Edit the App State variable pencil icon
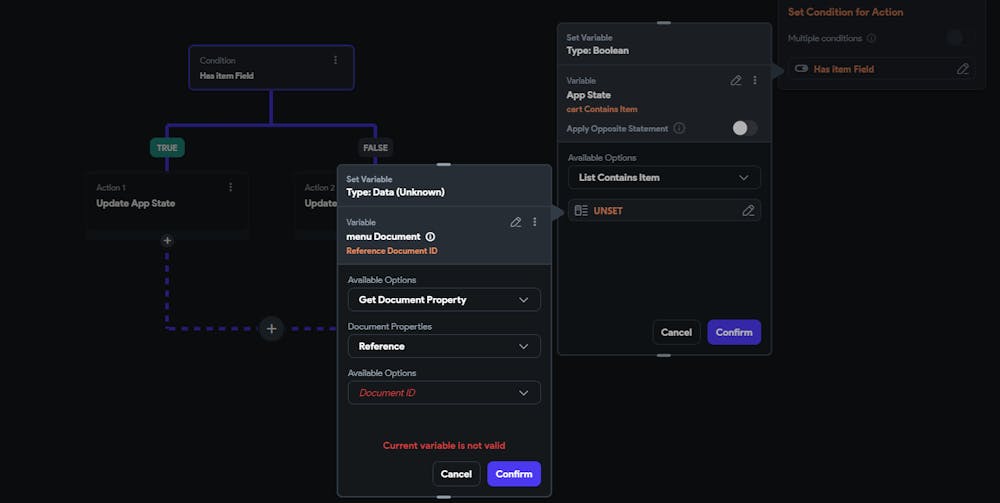Screen dimensions: 1000x503 tap(736, 80)
